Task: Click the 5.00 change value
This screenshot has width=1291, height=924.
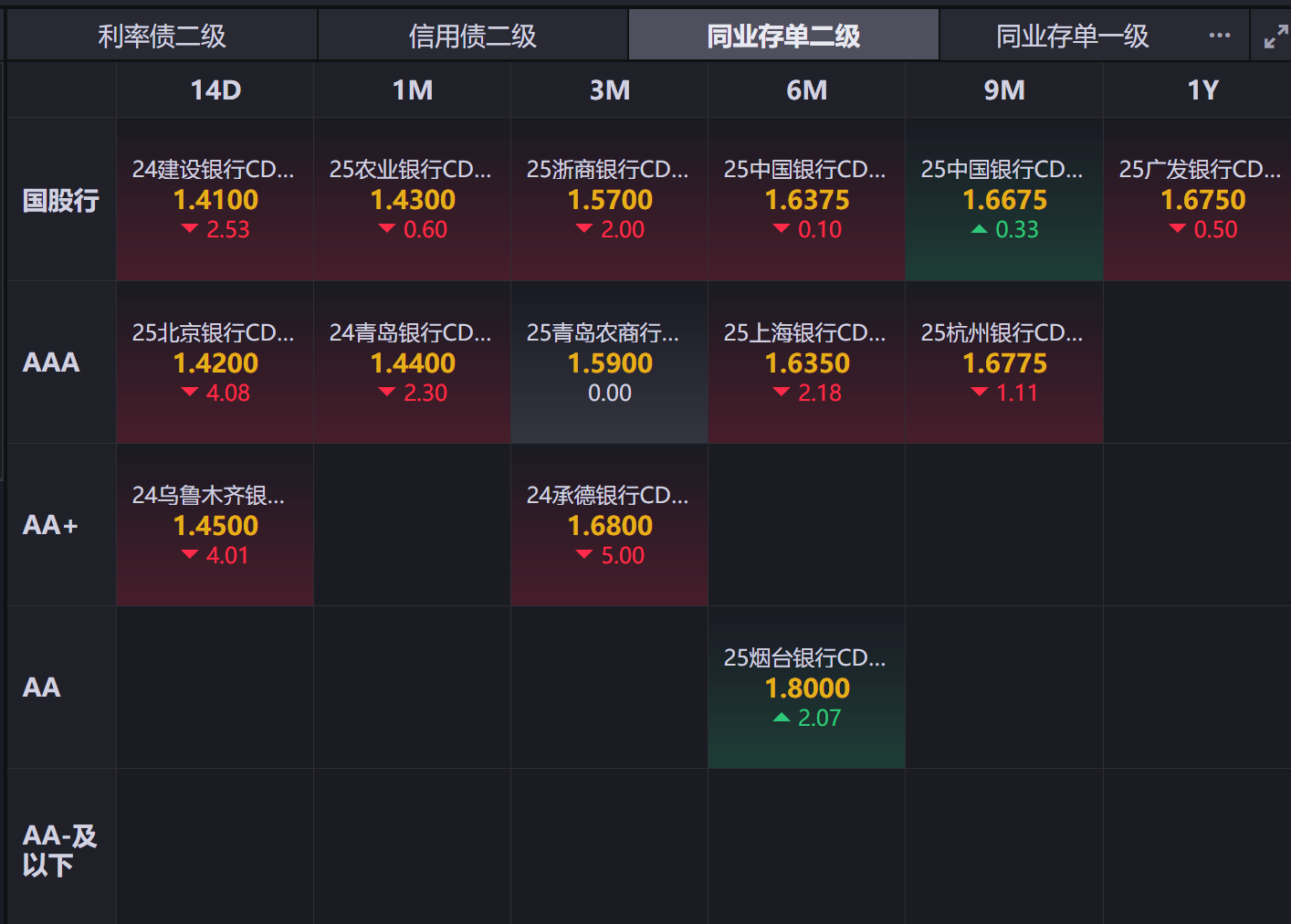Action: point(623,555)
